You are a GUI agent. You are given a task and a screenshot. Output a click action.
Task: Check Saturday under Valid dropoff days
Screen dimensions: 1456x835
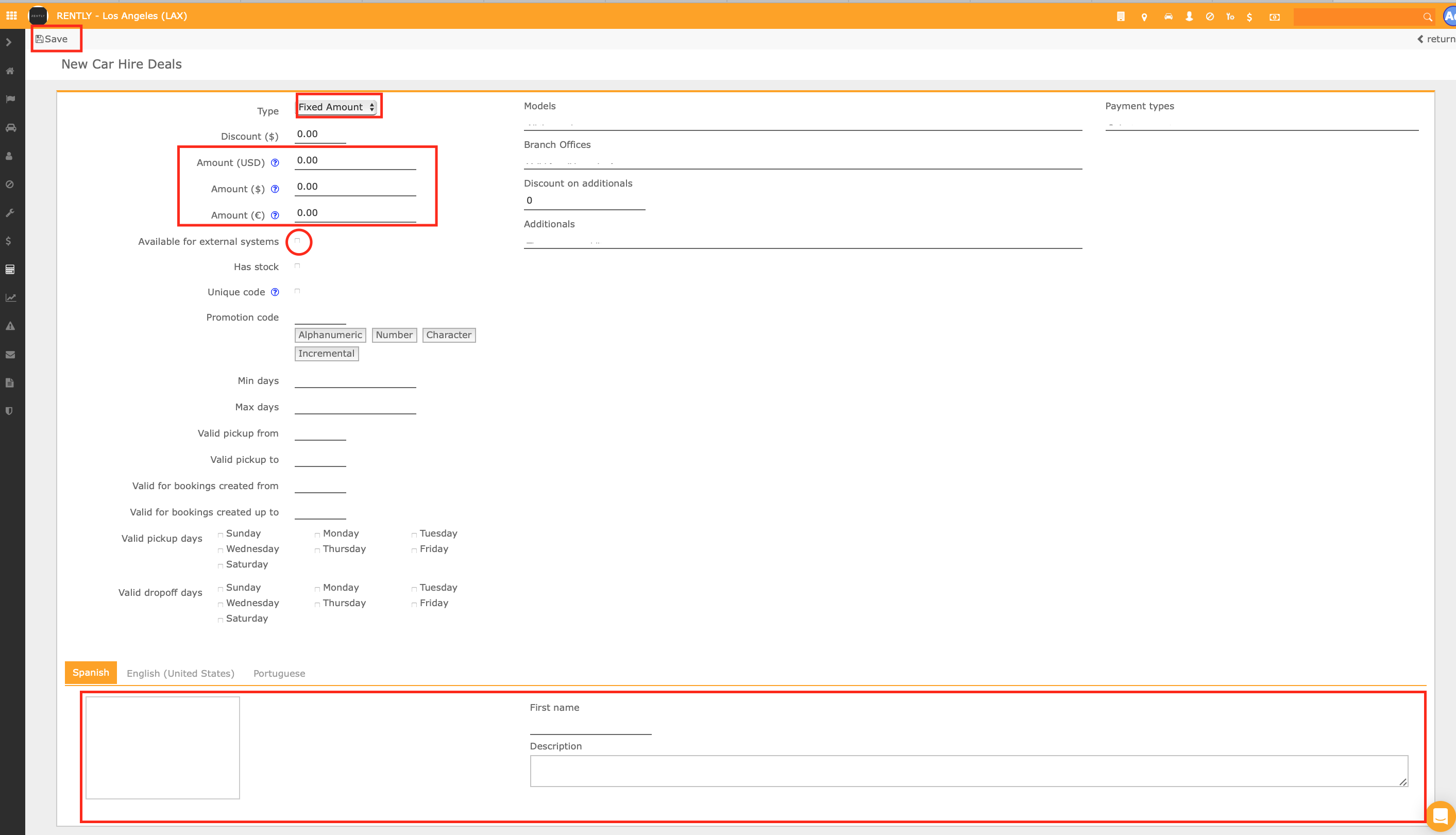220,620
